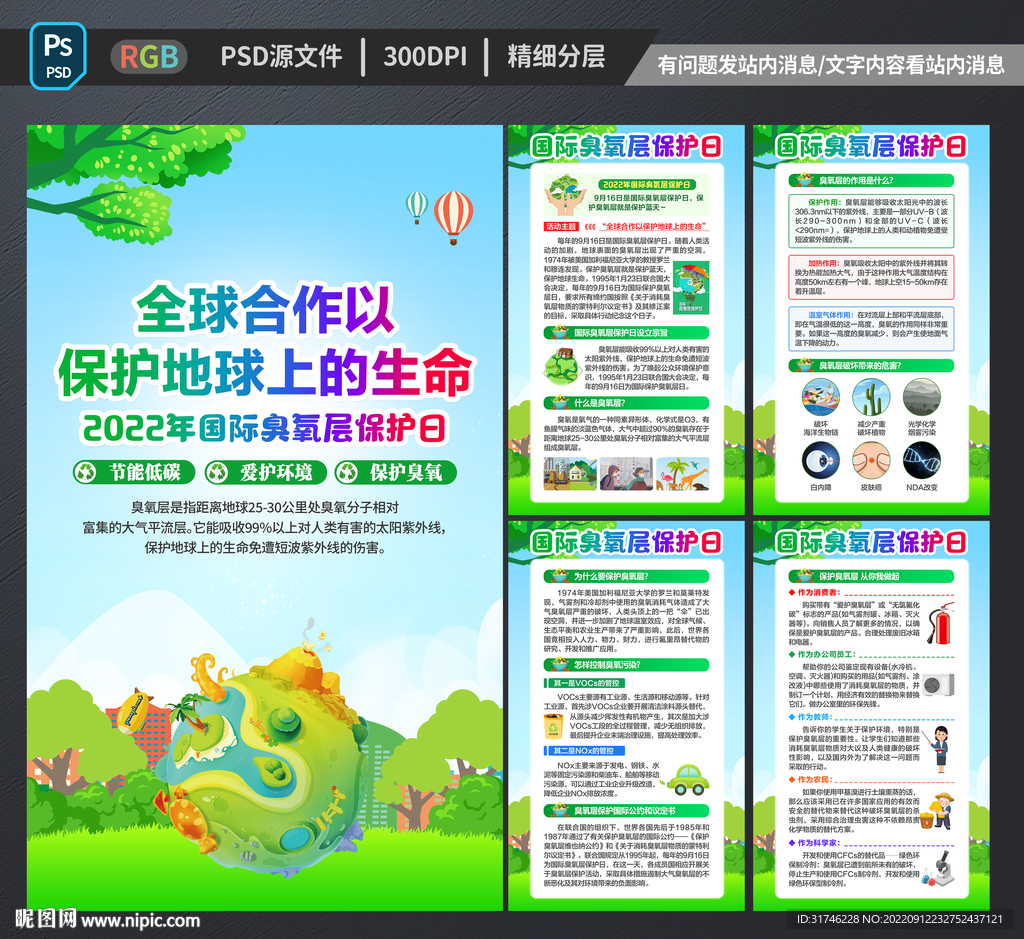Click the 精细分层 label
Viewport: 1024px width, 939px height.
pos(556,56)
